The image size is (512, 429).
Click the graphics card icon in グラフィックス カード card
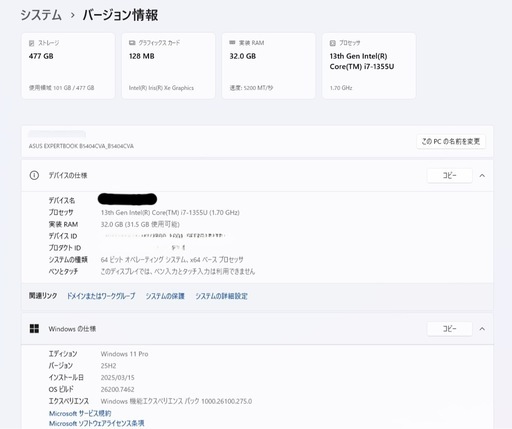(x=132, y=43)
